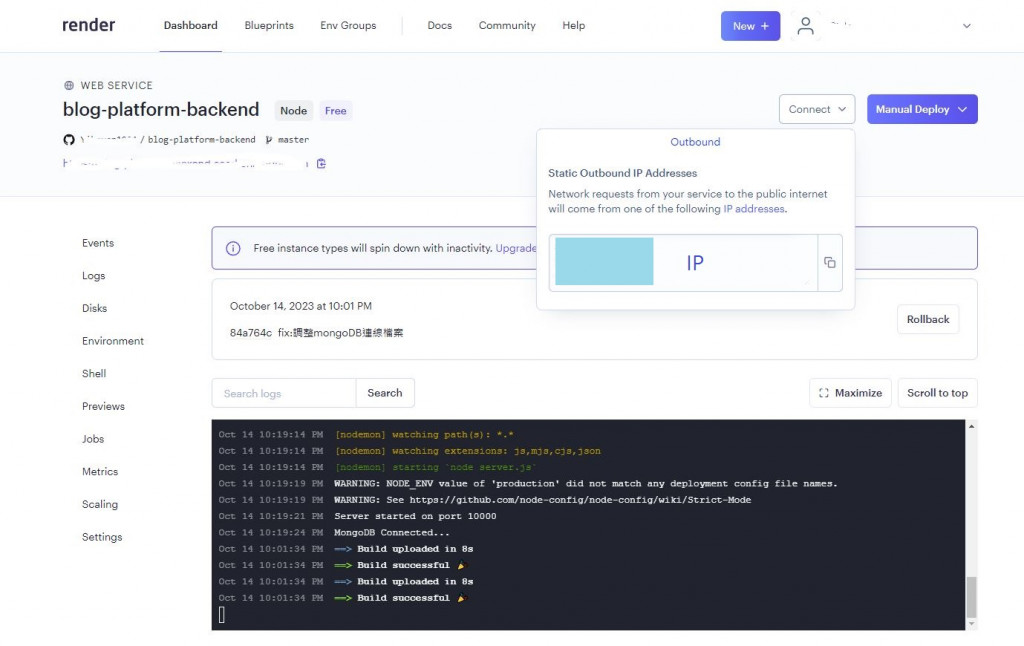
Task: Open Metrics in the sidebar
Action: [100, 472]
